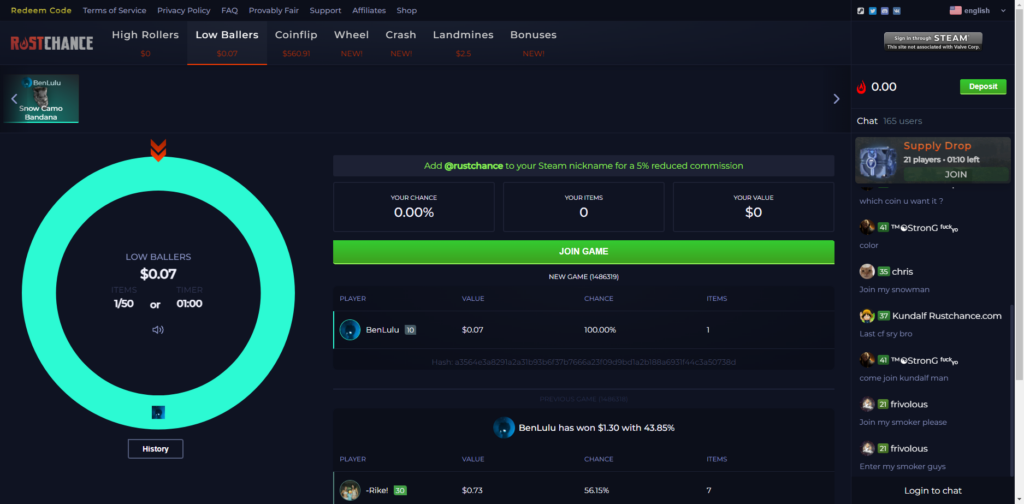Click BenLulu player name in table
1024x504 pixels.
point(382,330)
